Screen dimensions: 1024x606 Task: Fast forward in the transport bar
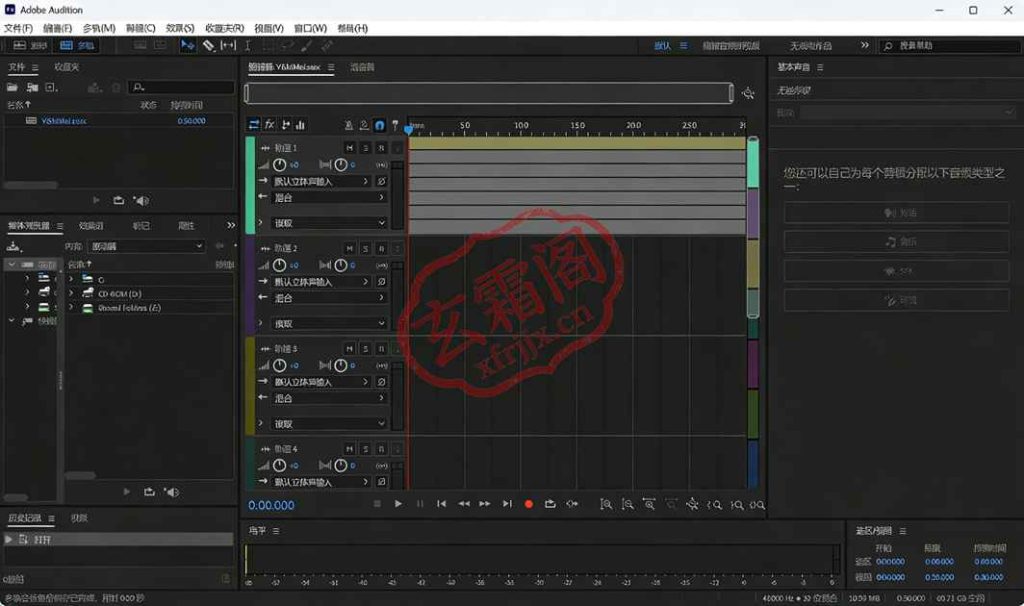[485, 503]
